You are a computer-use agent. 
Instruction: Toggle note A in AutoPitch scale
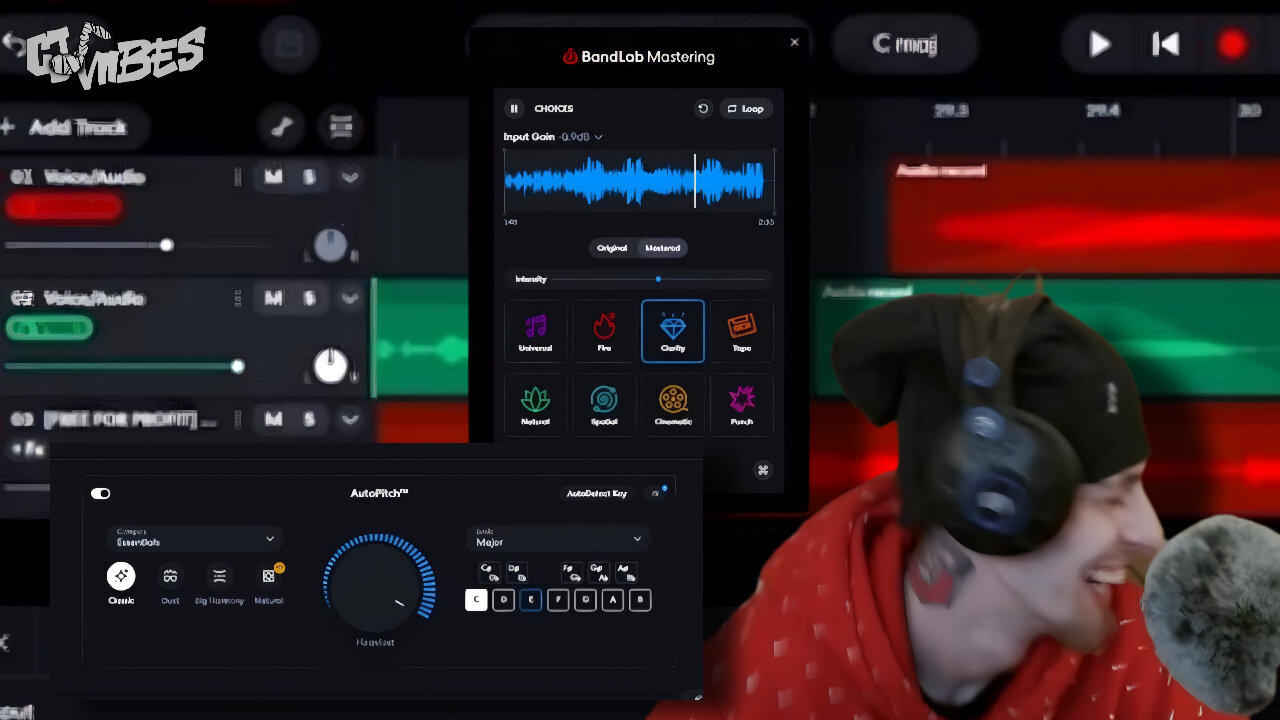tap(613, 600)
